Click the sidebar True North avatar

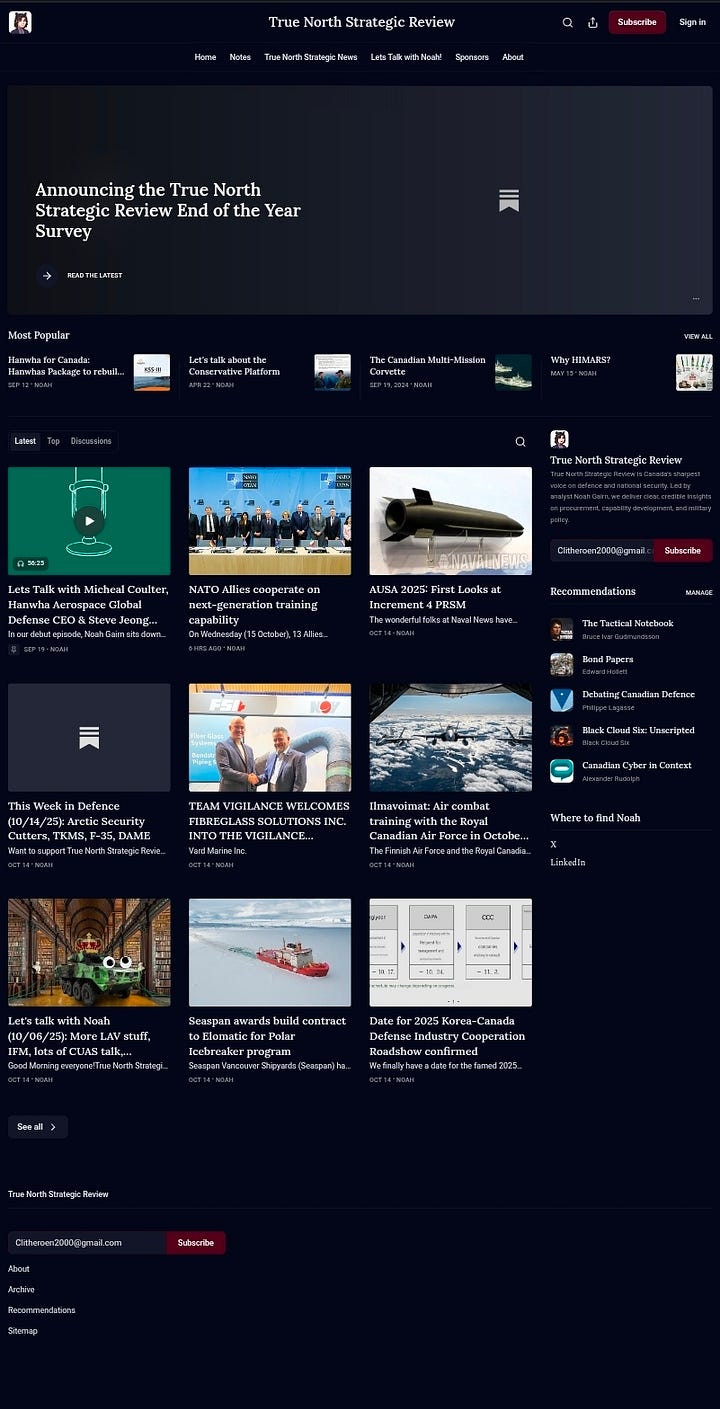pyautogui.click(x=559, y=439)
